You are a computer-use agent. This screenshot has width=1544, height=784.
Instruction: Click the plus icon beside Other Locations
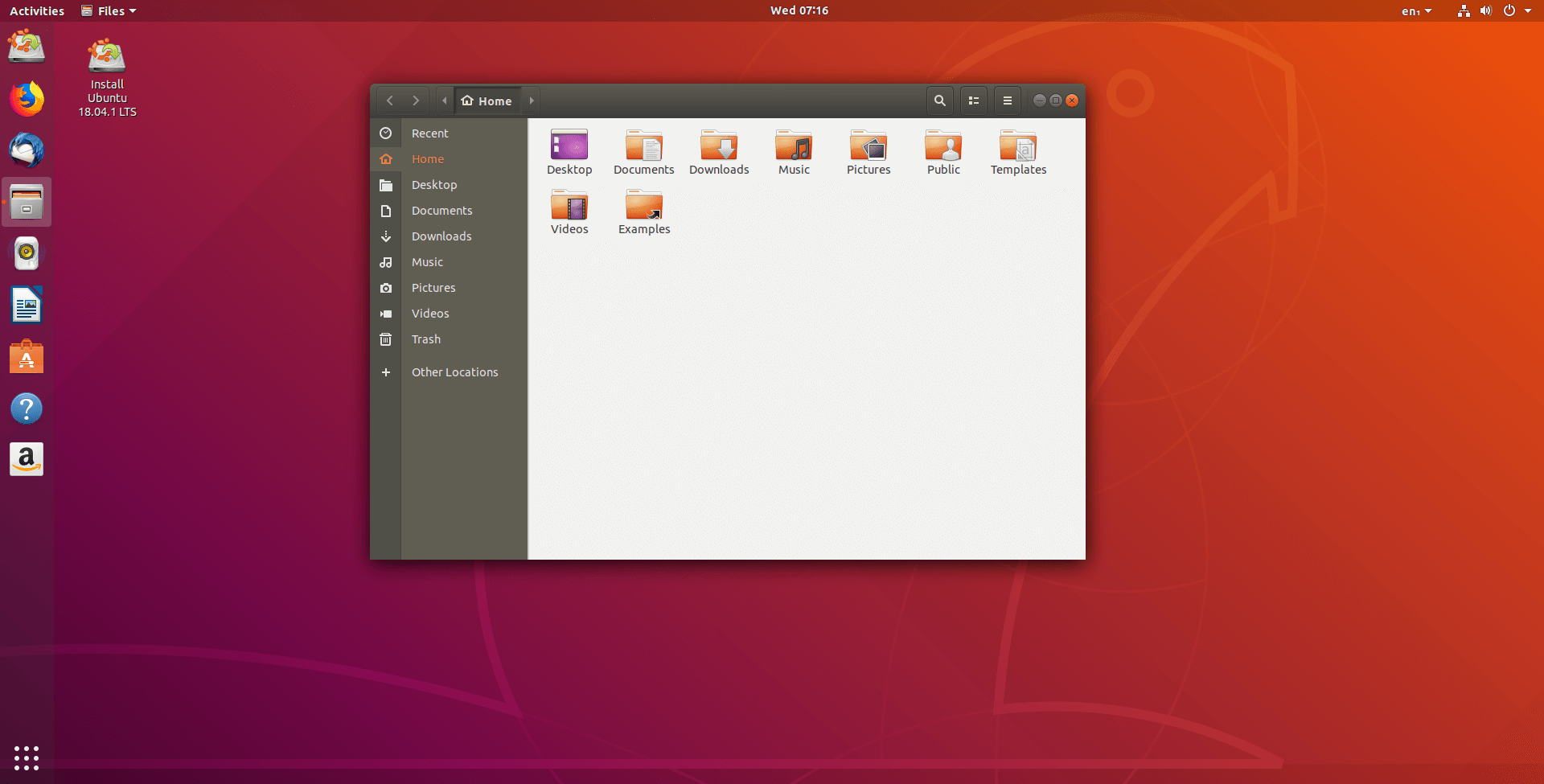pyautogui.click(x=386, y=372)
